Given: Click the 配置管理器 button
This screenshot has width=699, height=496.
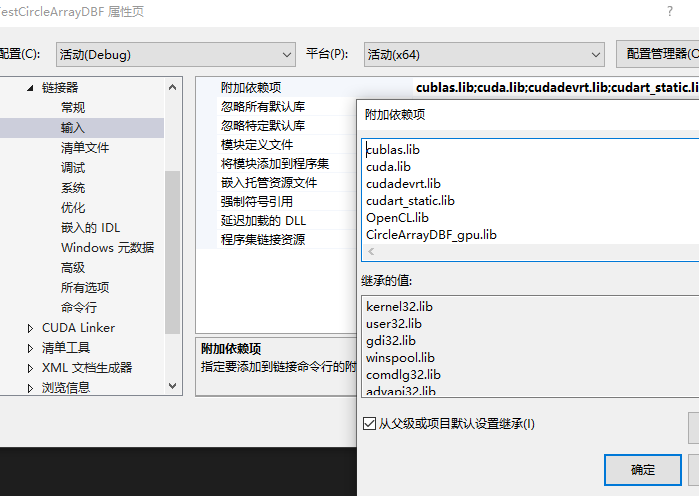Looking at the screenshot, I should [x=660, y=54].
